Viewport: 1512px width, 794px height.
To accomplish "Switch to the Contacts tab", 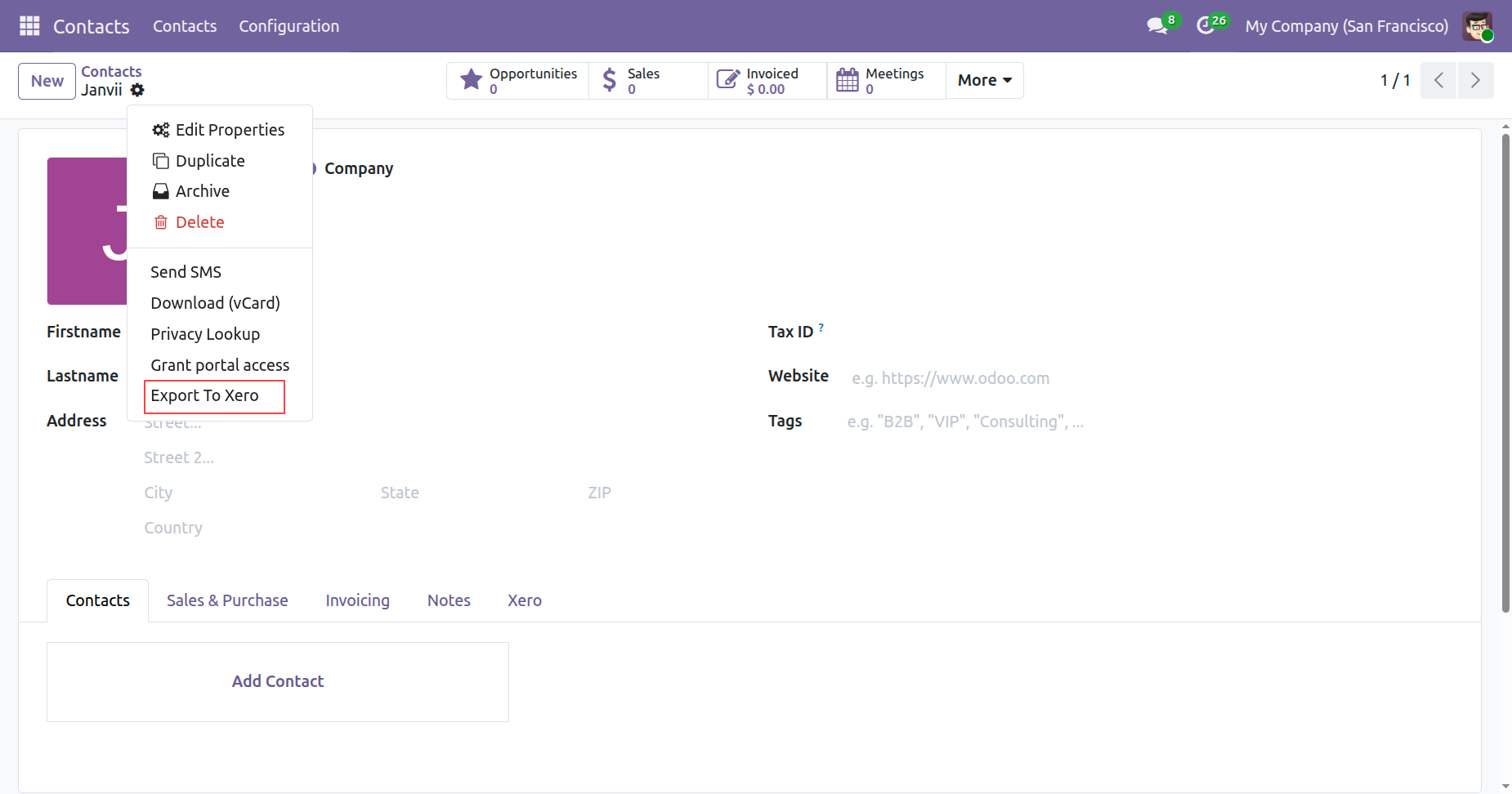I will tap(98, 600).
